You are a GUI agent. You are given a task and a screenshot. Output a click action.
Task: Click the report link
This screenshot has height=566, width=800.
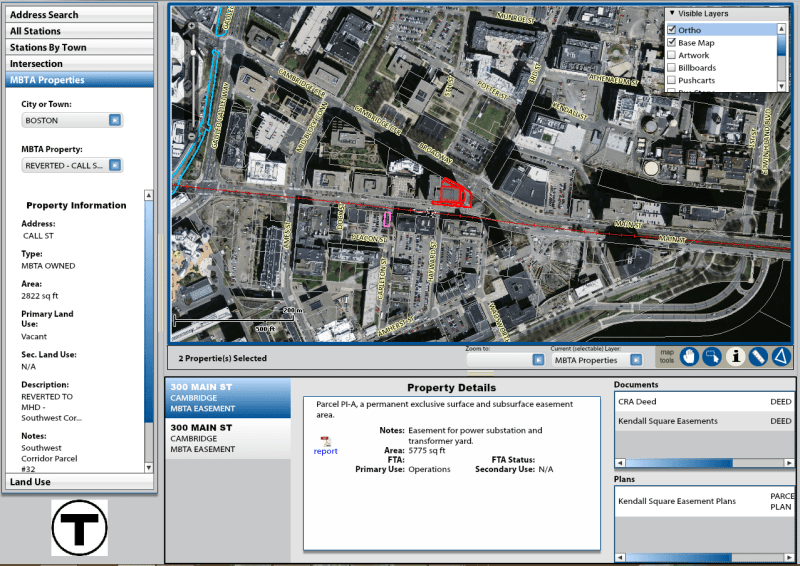point(326,451)
